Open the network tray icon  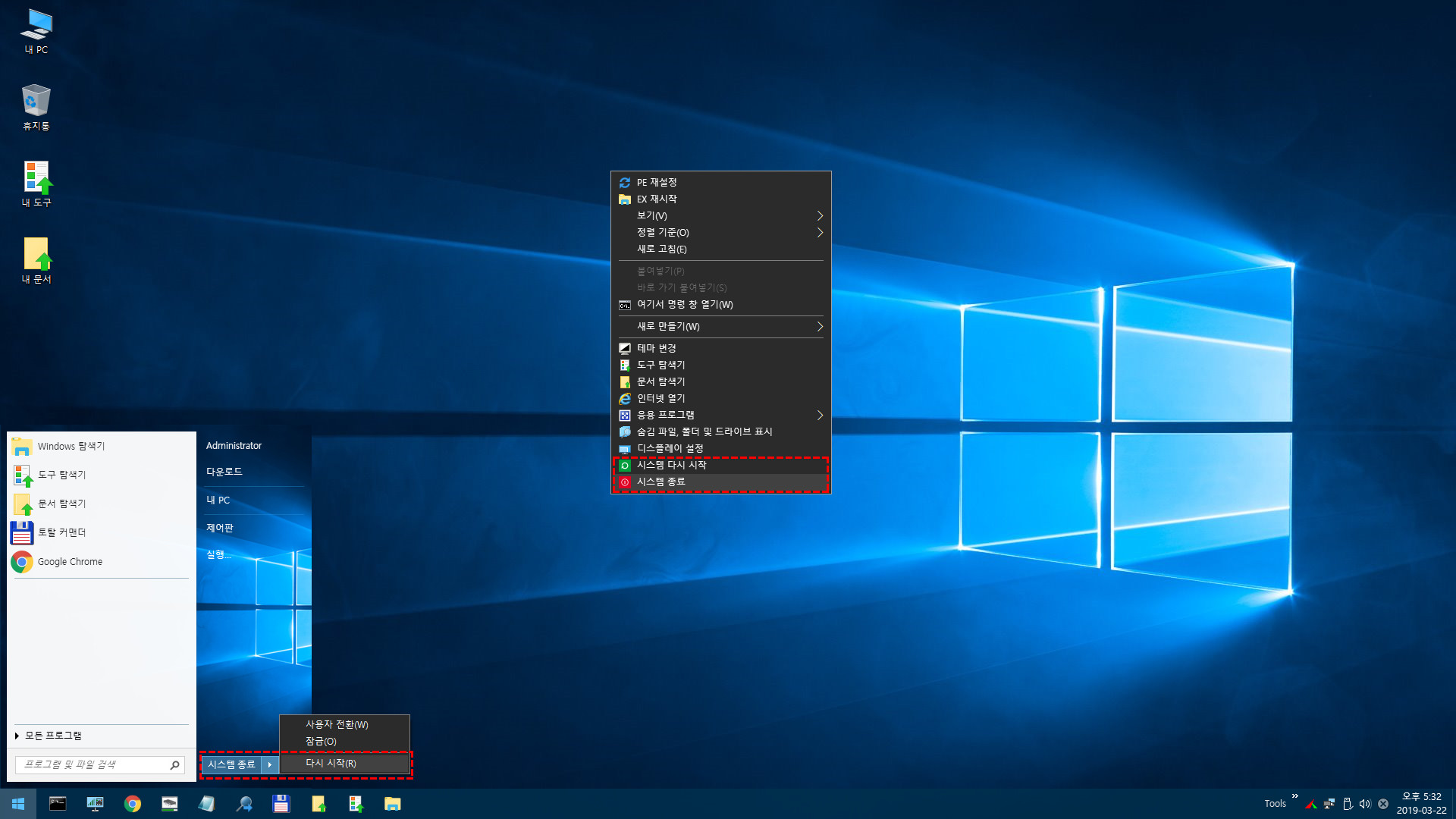(1329, 804)
